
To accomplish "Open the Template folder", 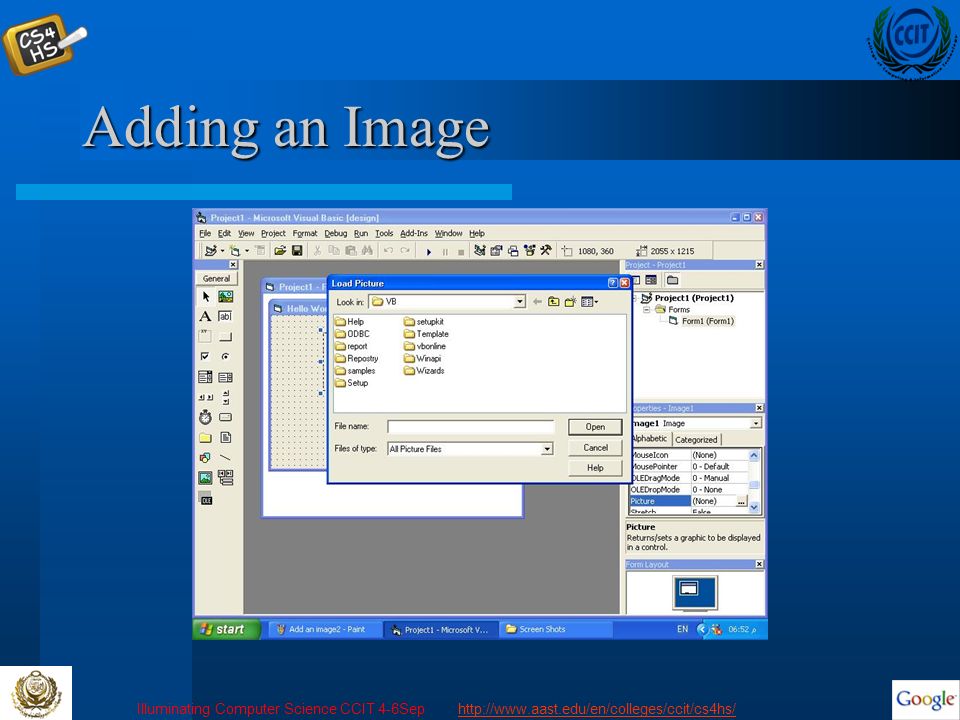I will 427,334.
